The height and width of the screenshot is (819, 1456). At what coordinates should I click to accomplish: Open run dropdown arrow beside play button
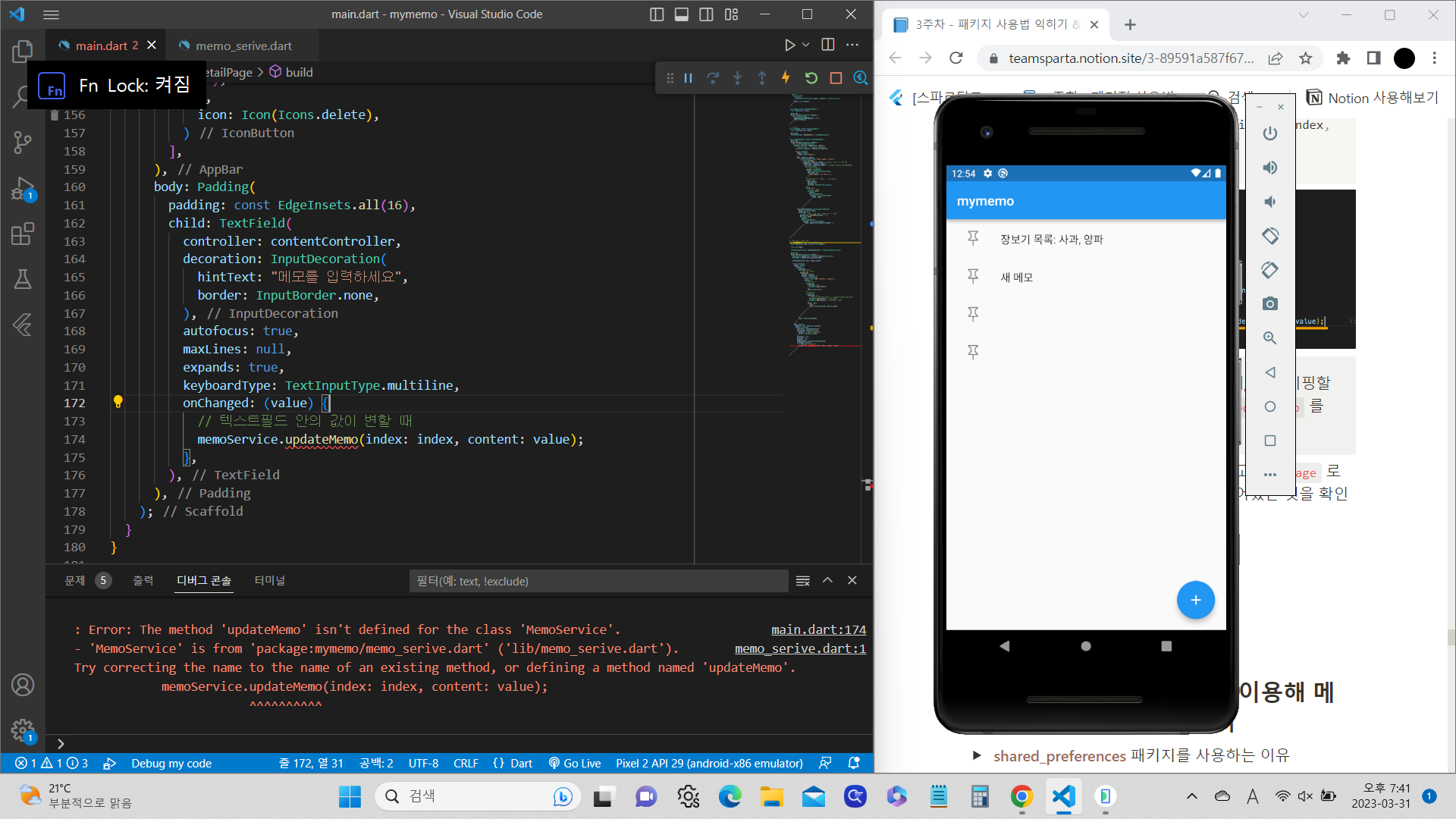click(806, 45)
